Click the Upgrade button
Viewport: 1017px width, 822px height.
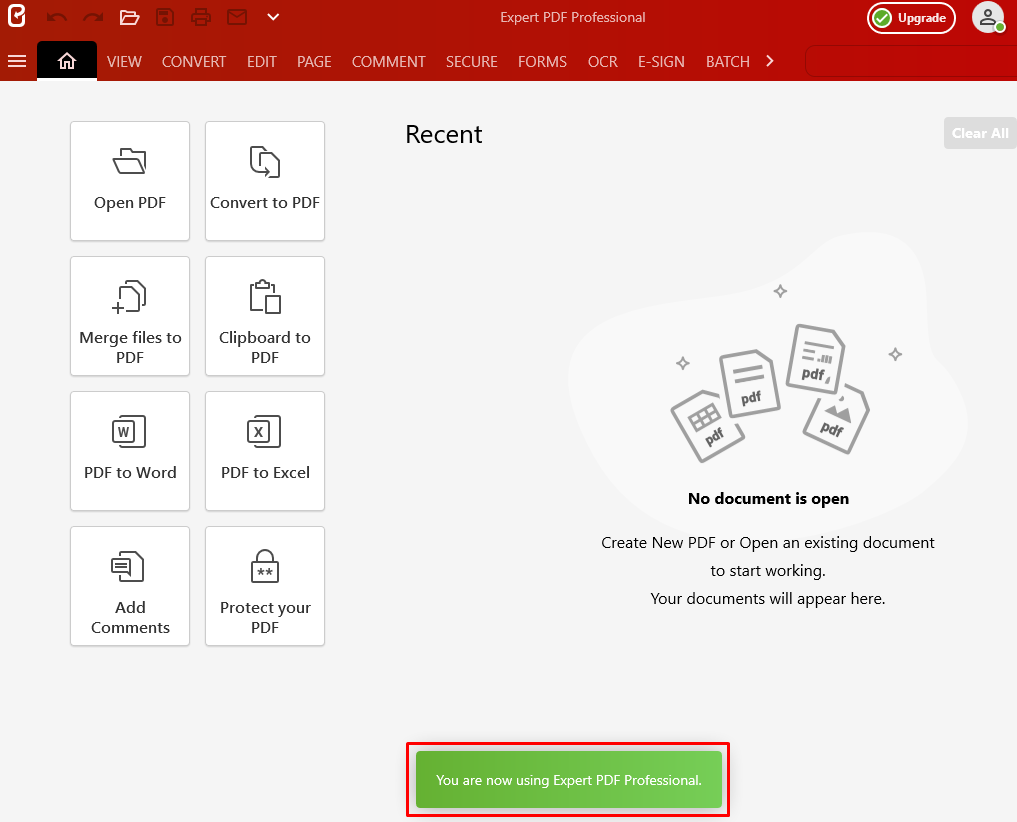[x=911, y=18]
